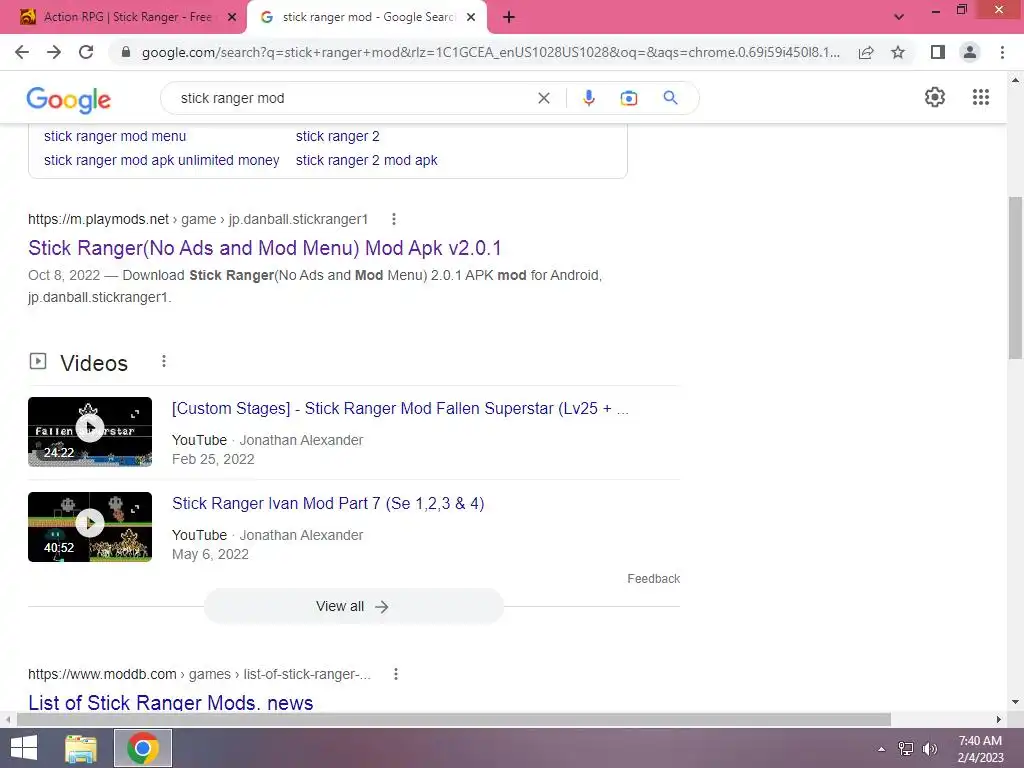
Task: Click the Chrome taskbar icon
Action: coord(143,748)
